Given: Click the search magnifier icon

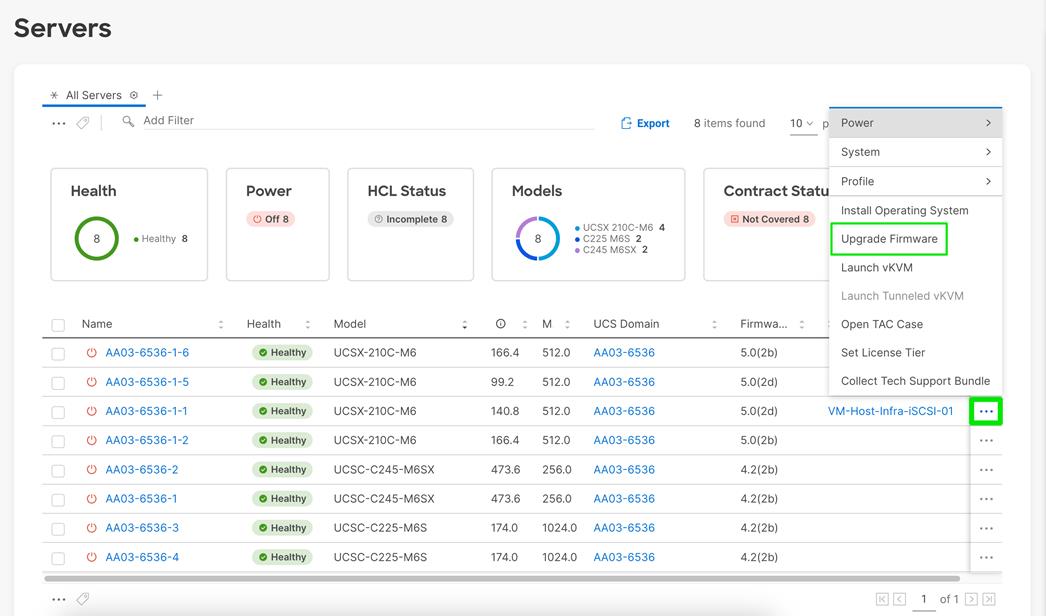Looking at the screenshot, I should pyautogui.click(x=128, y=121).
